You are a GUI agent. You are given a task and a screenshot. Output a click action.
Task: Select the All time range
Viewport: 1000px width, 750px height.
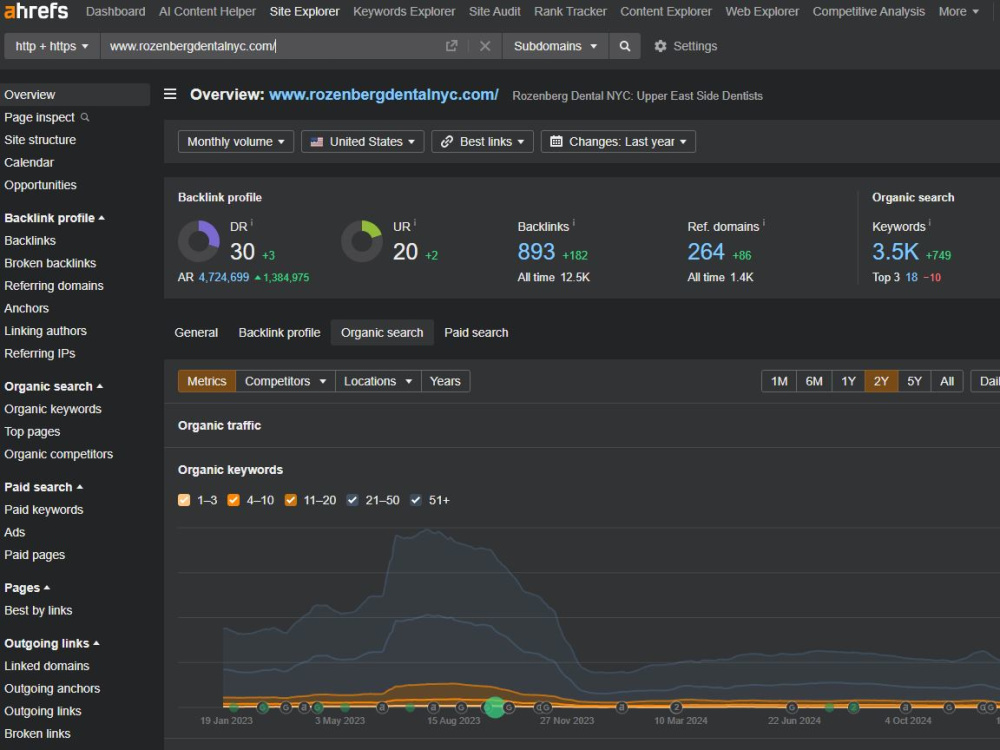tap(947, 381)
